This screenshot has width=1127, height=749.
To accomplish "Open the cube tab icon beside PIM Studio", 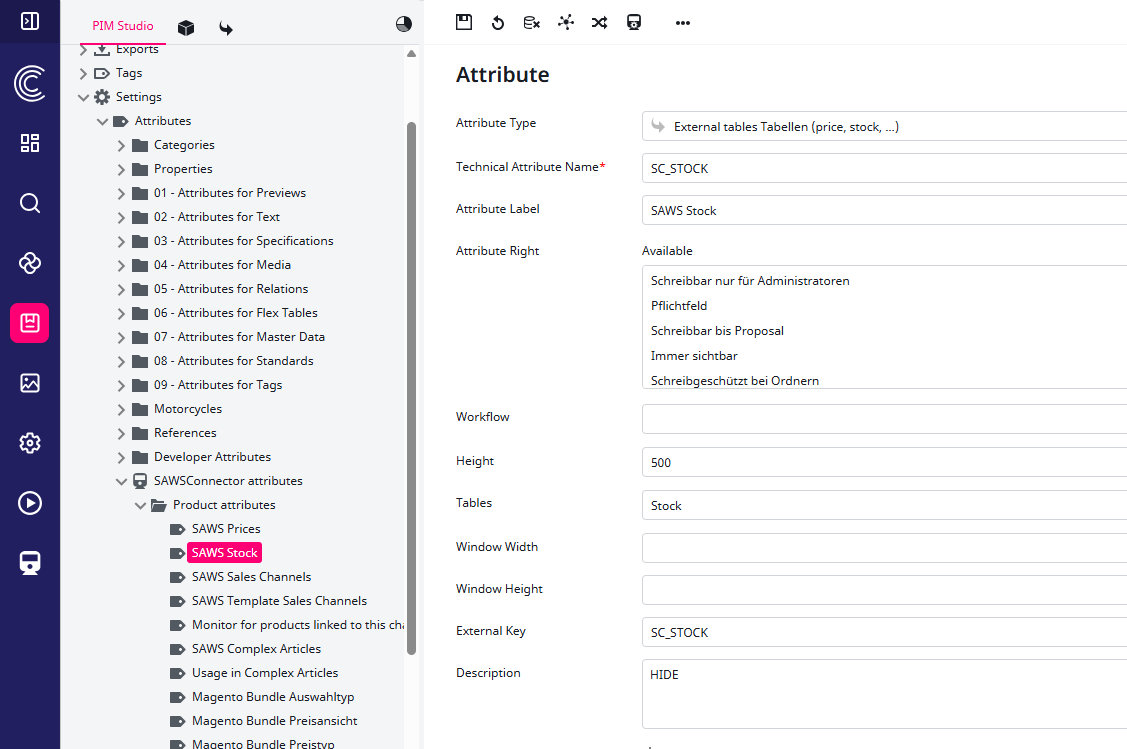I will pyautogui.click(x=186, y=27).
